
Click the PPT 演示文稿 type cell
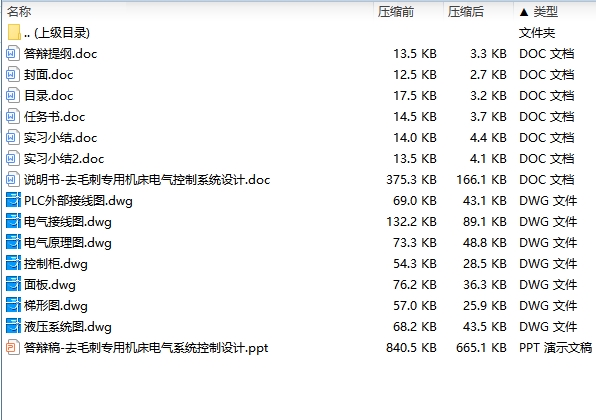[x=555, y=347]
